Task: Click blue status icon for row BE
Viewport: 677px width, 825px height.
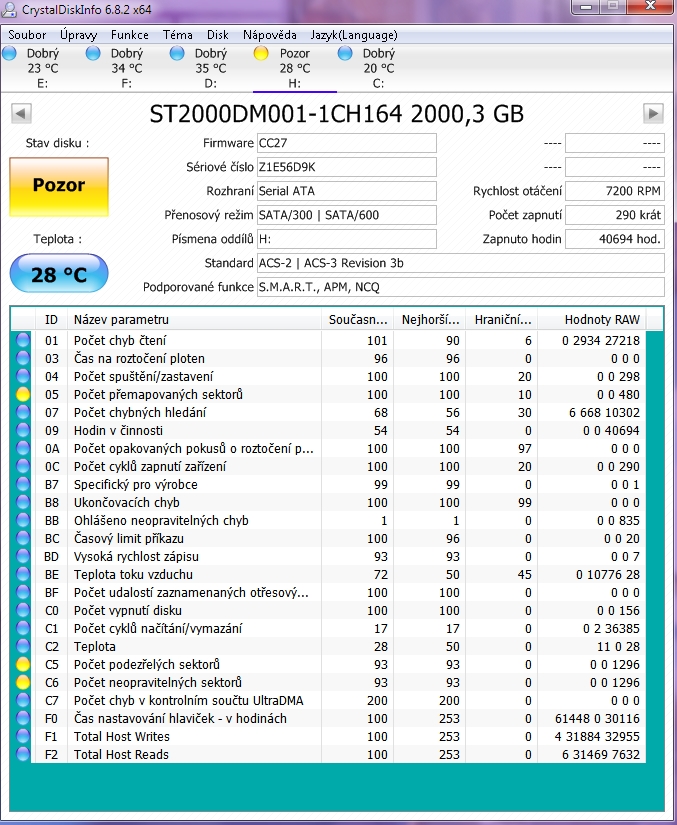Action: click(x=23, y=574)
